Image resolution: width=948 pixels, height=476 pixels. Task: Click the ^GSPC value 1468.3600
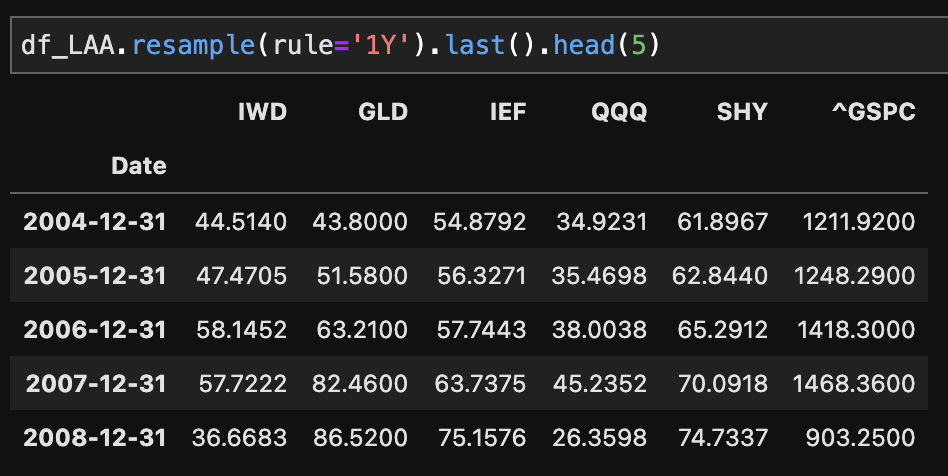point(854,383)
